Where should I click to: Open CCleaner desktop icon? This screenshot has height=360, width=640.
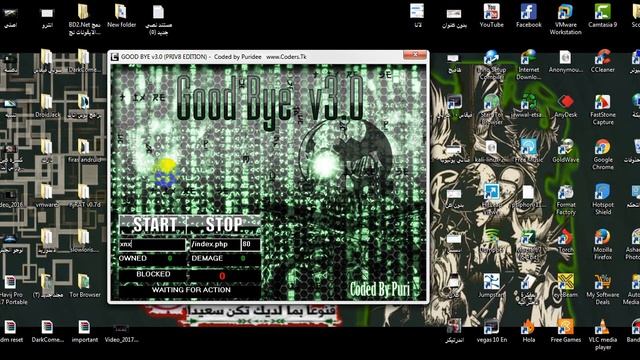point(602,61)
